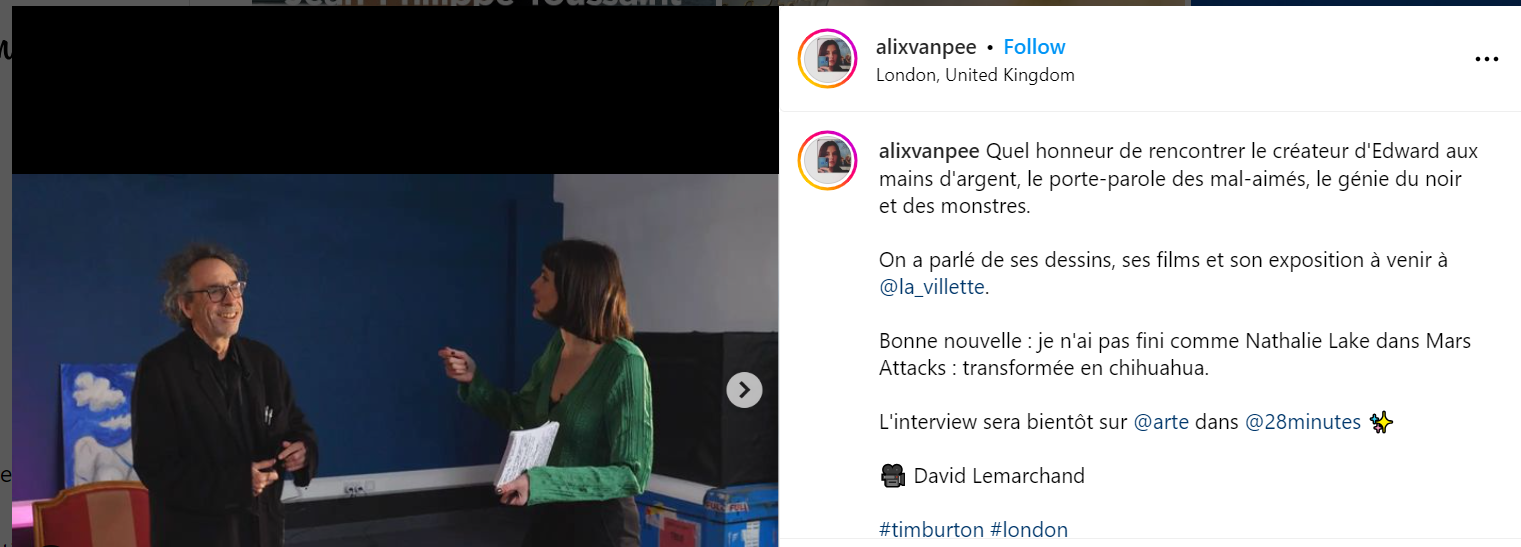The image size is (1521, 547).
Task: Open alixvanpee profile from header username
Action: coord(926,47)
